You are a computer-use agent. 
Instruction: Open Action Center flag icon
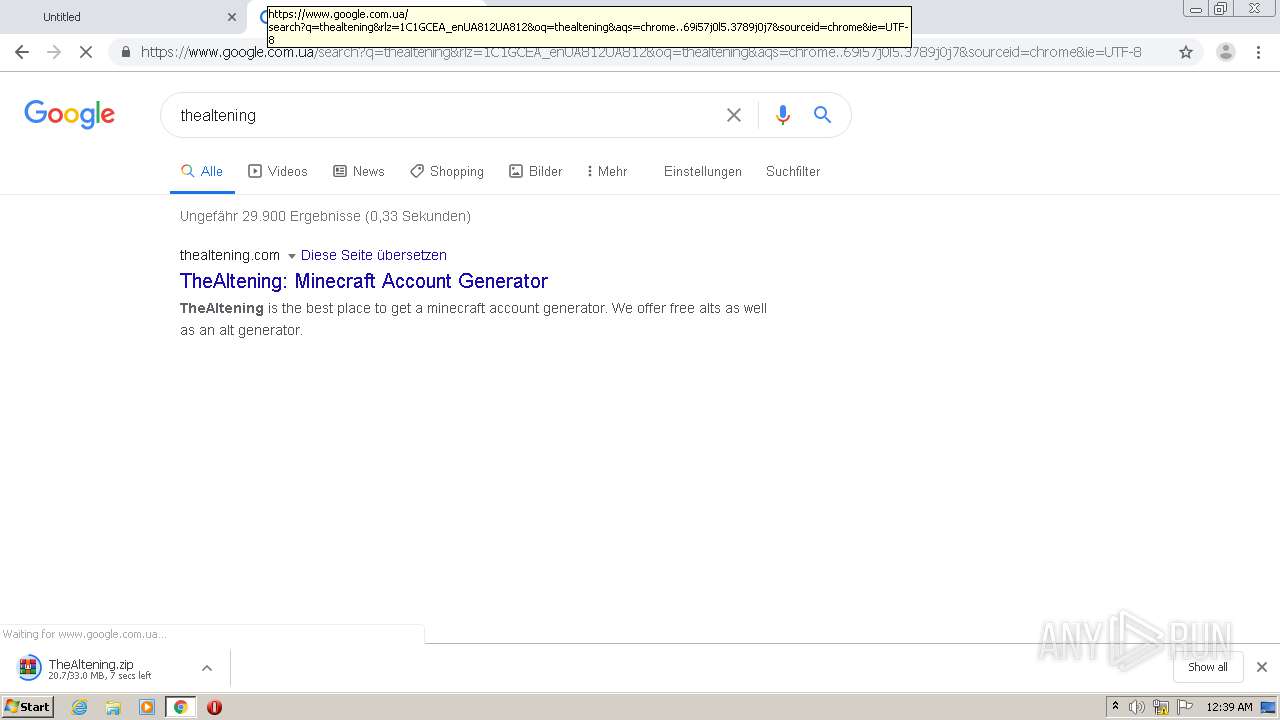[x=1185, y=707]
